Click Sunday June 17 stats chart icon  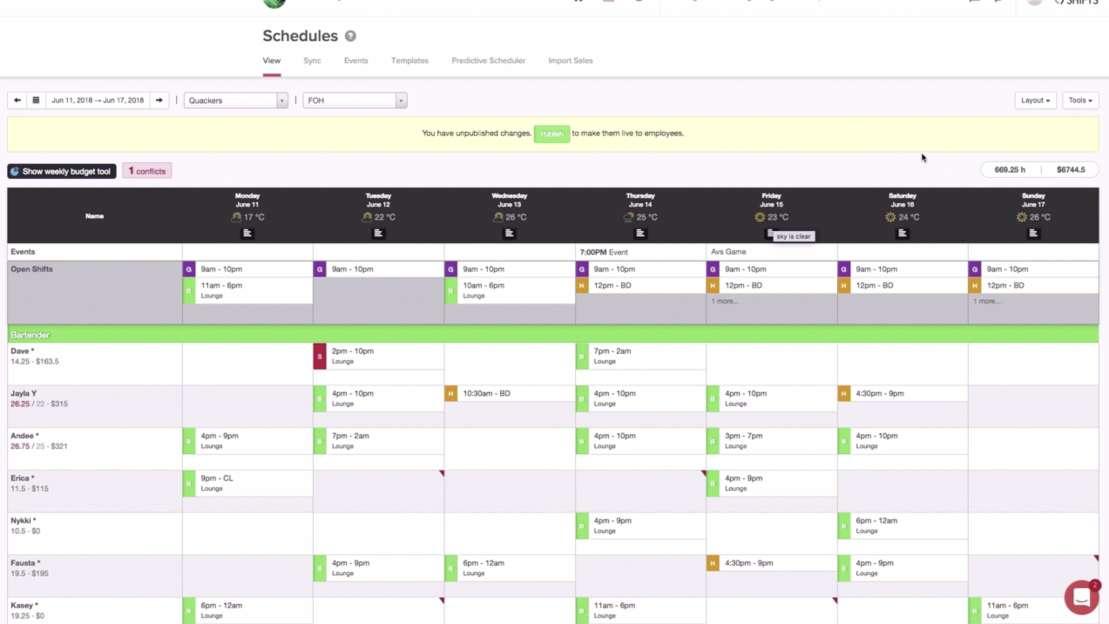(1033, 233)
